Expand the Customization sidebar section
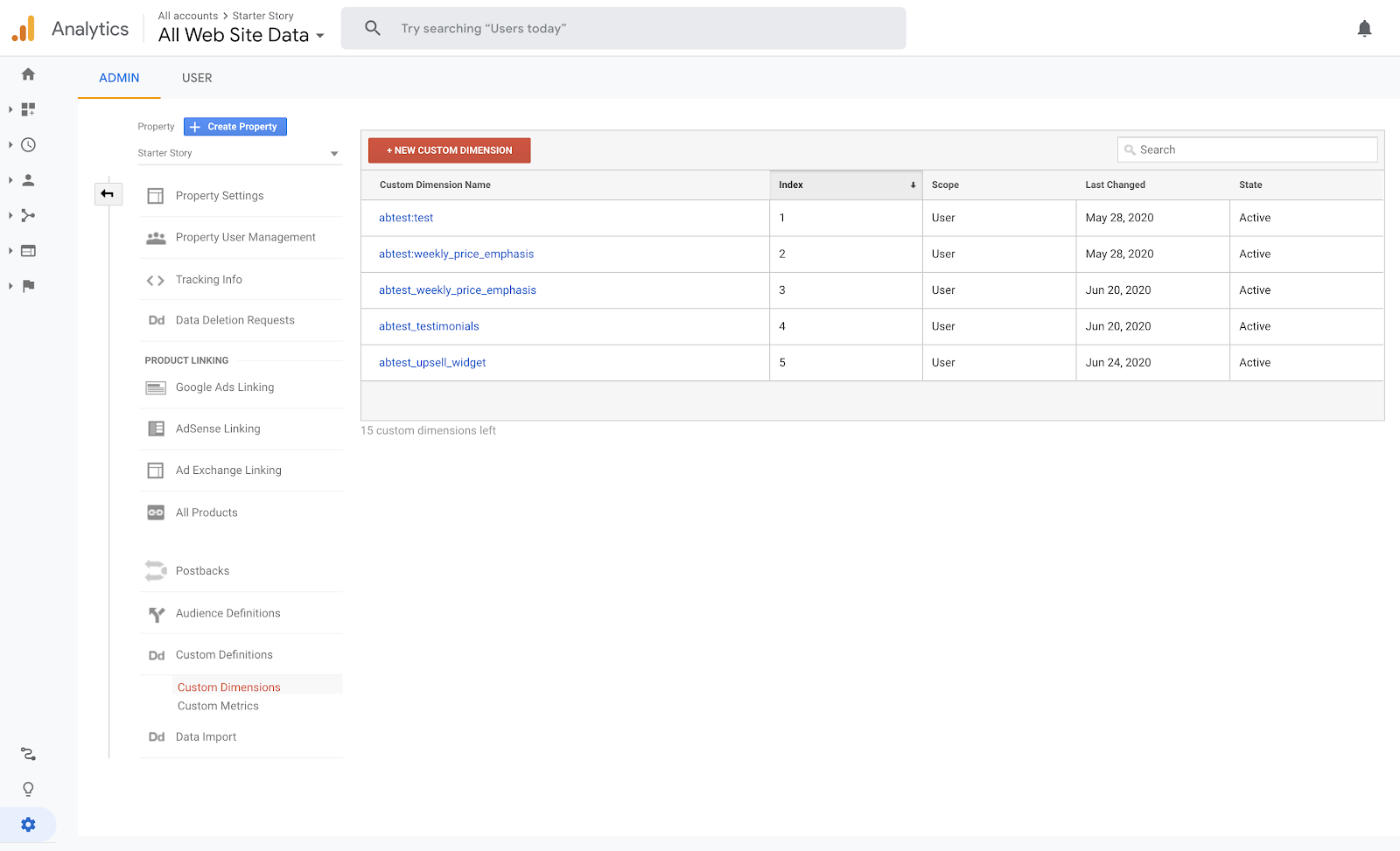The height and width of the screenshot is (851, 1400). point(26,109)
